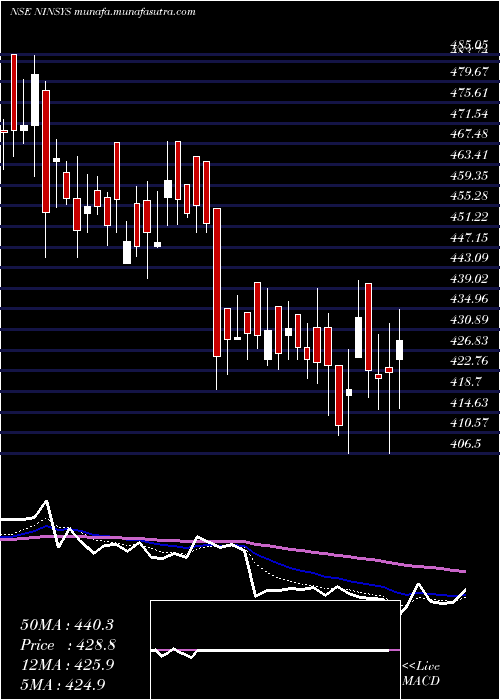Click the 467.48 price axis label
Image resolution: width=500 pixels, height=700 pixels.
[468, 133]
